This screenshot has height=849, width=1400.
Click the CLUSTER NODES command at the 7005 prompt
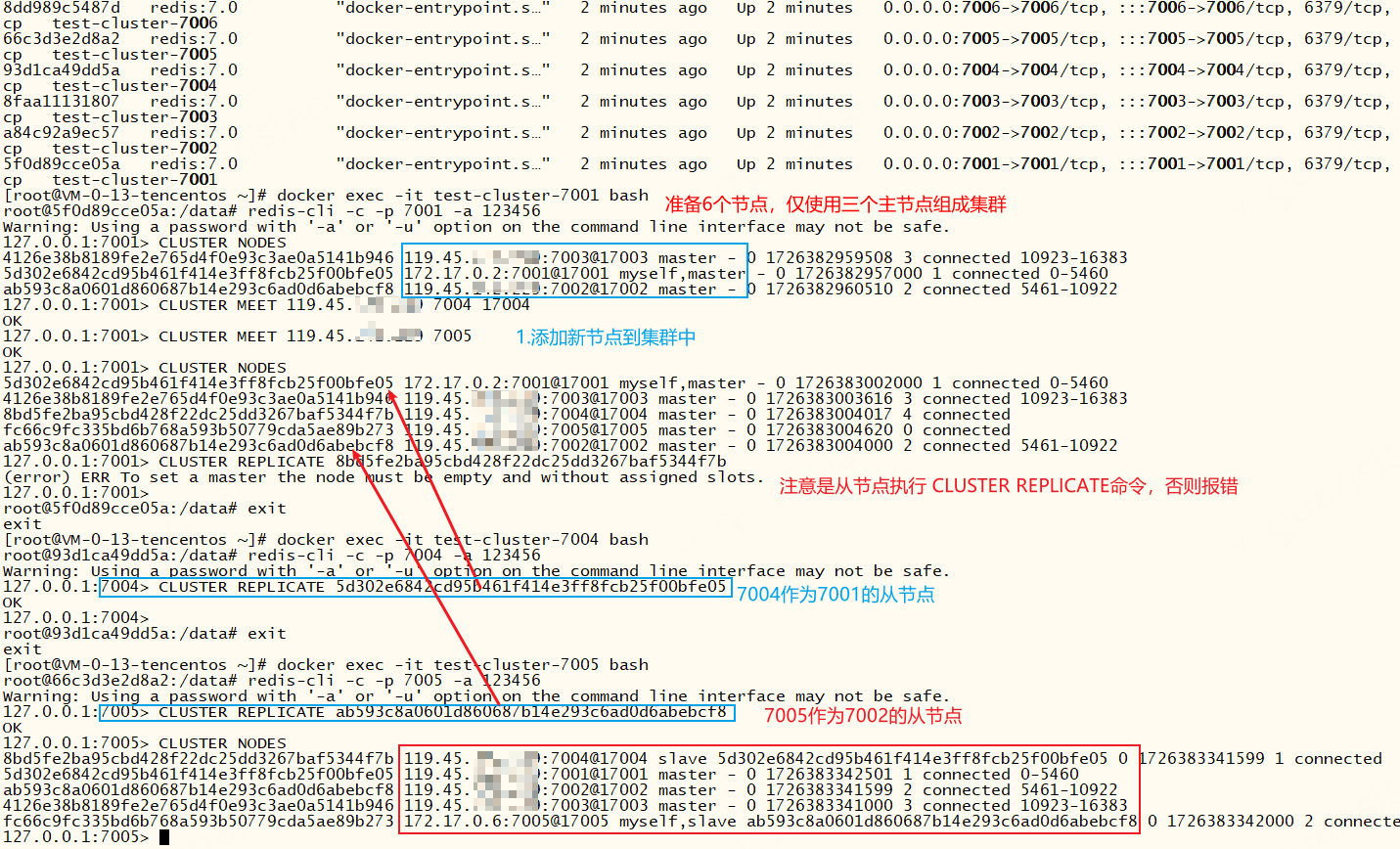point(223,743)
